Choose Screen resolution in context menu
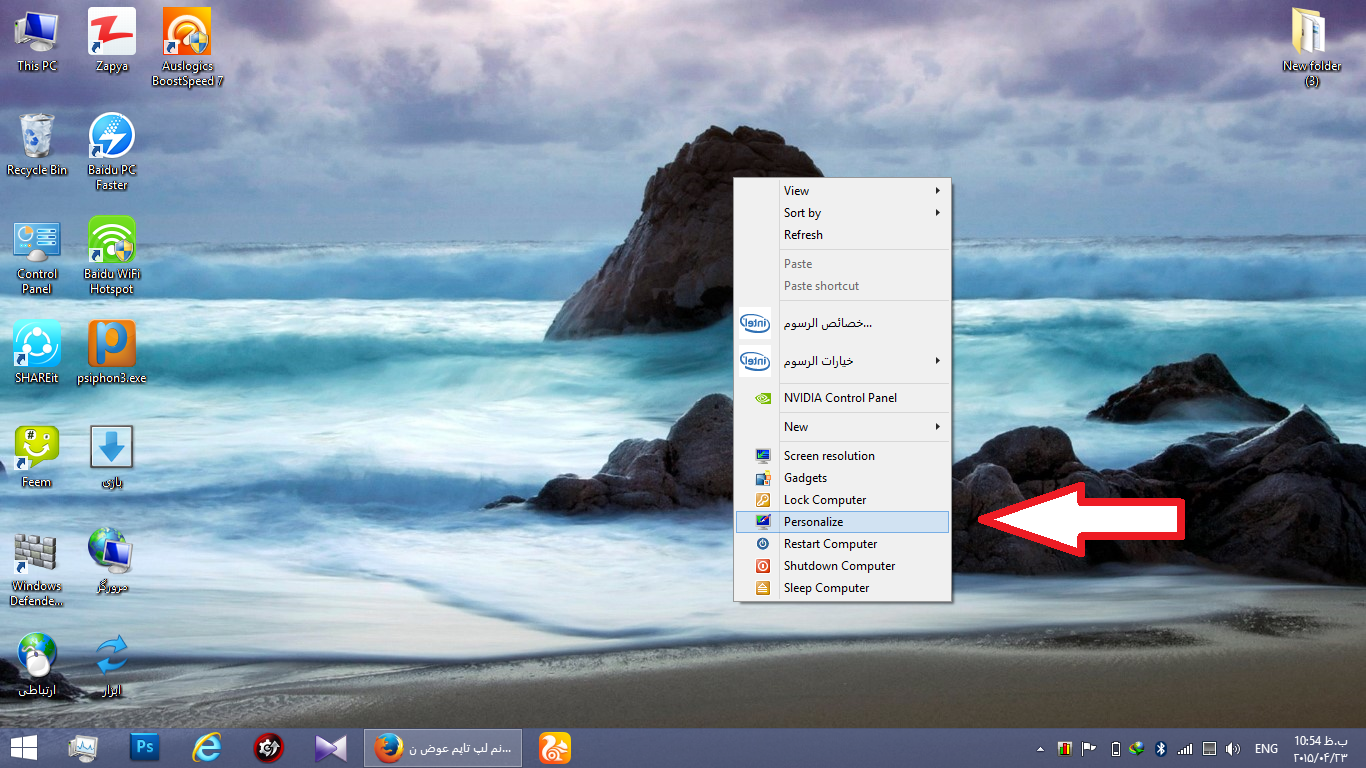1366x768 pixels. pos(842,456)
